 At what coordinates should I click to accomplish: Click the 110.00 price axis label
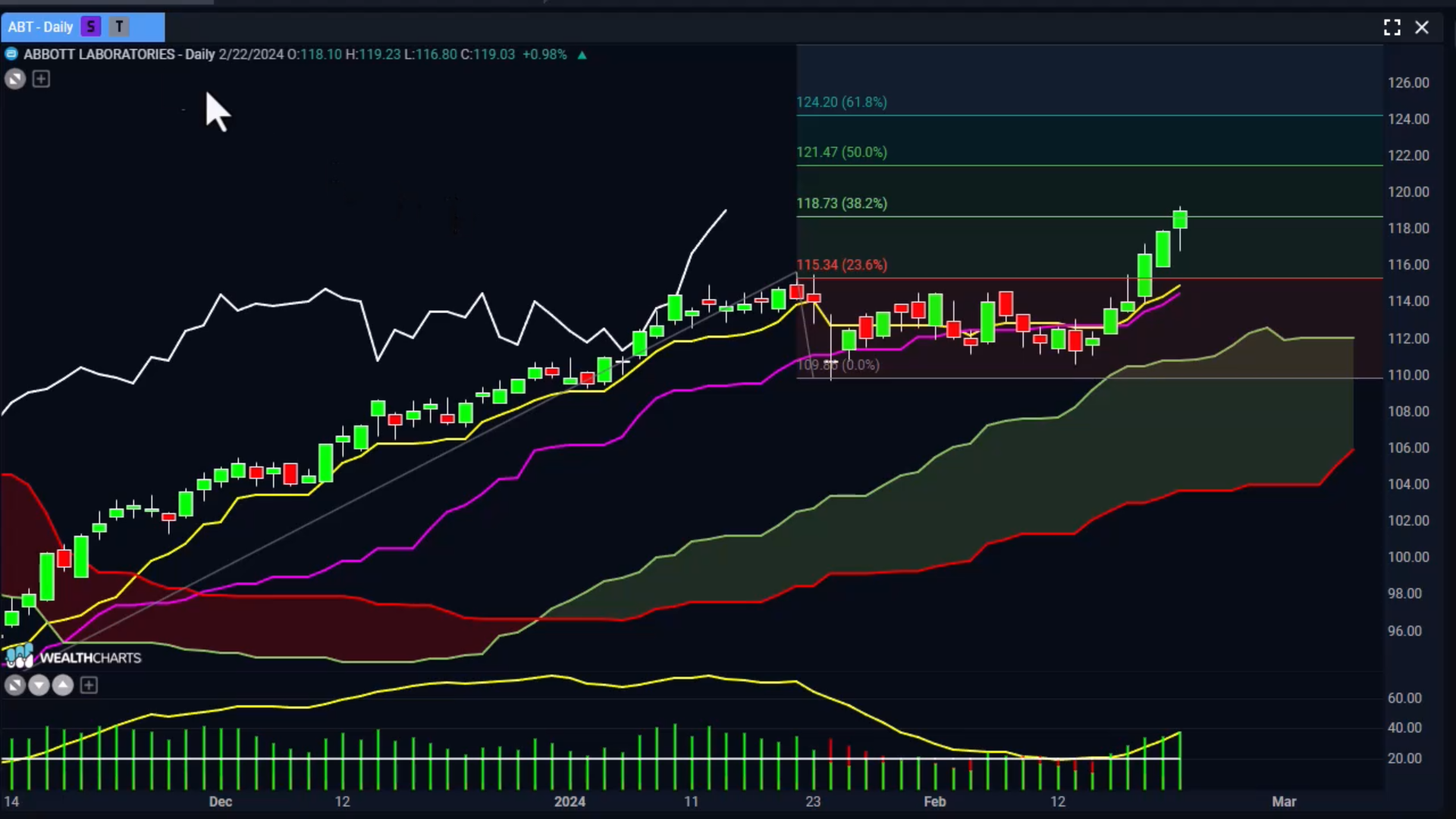click(x=1408, y=375)
